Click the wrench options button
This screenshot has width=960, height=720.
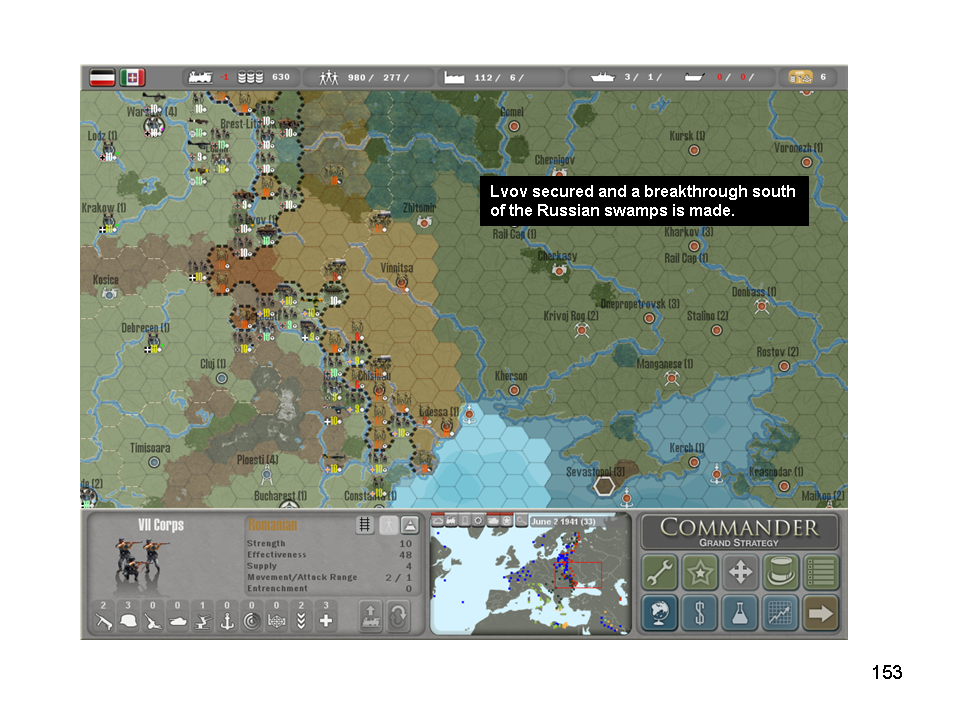tap(659, 573)
